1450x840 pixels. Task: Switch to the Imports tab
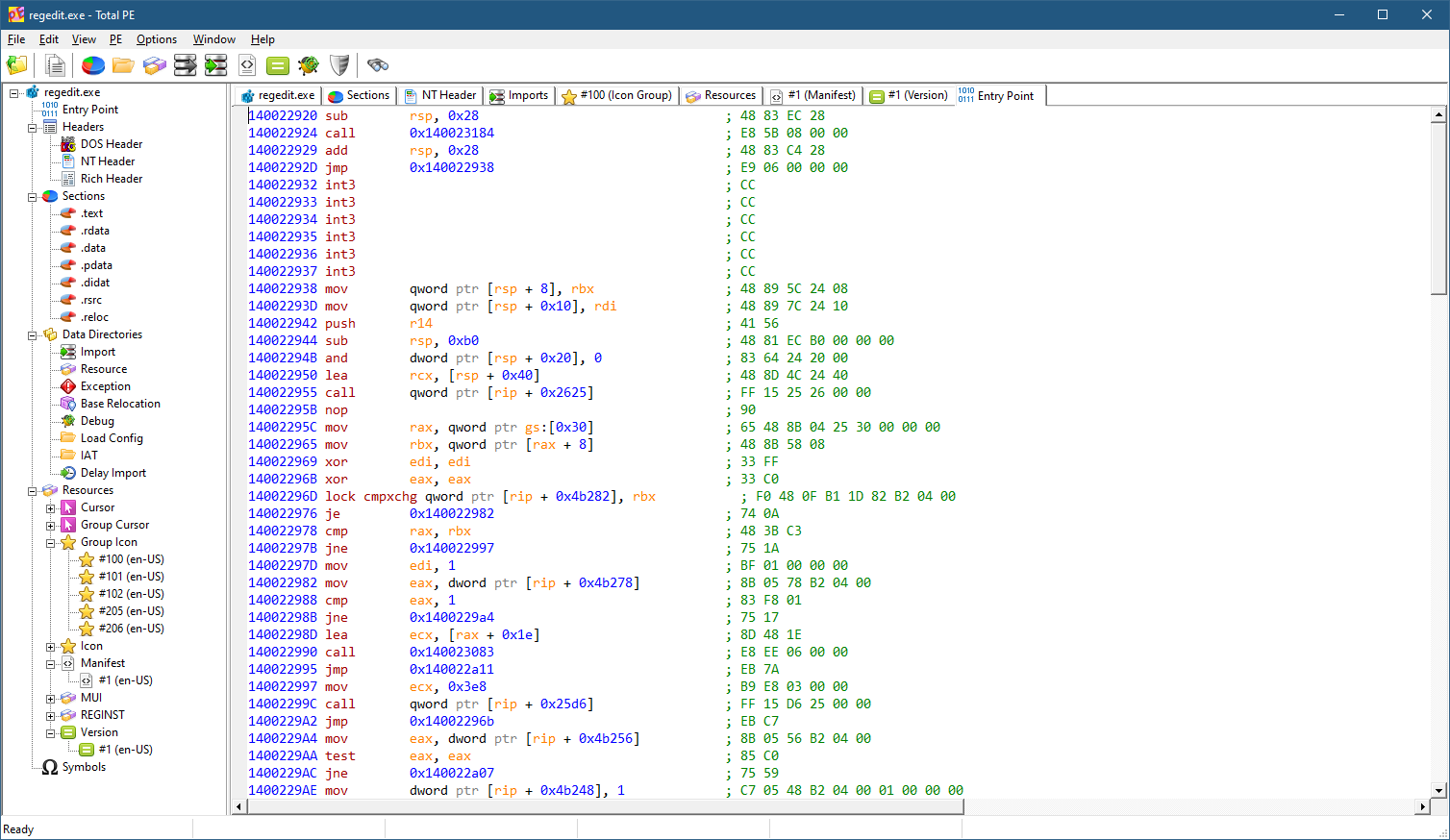click(519, 95)
